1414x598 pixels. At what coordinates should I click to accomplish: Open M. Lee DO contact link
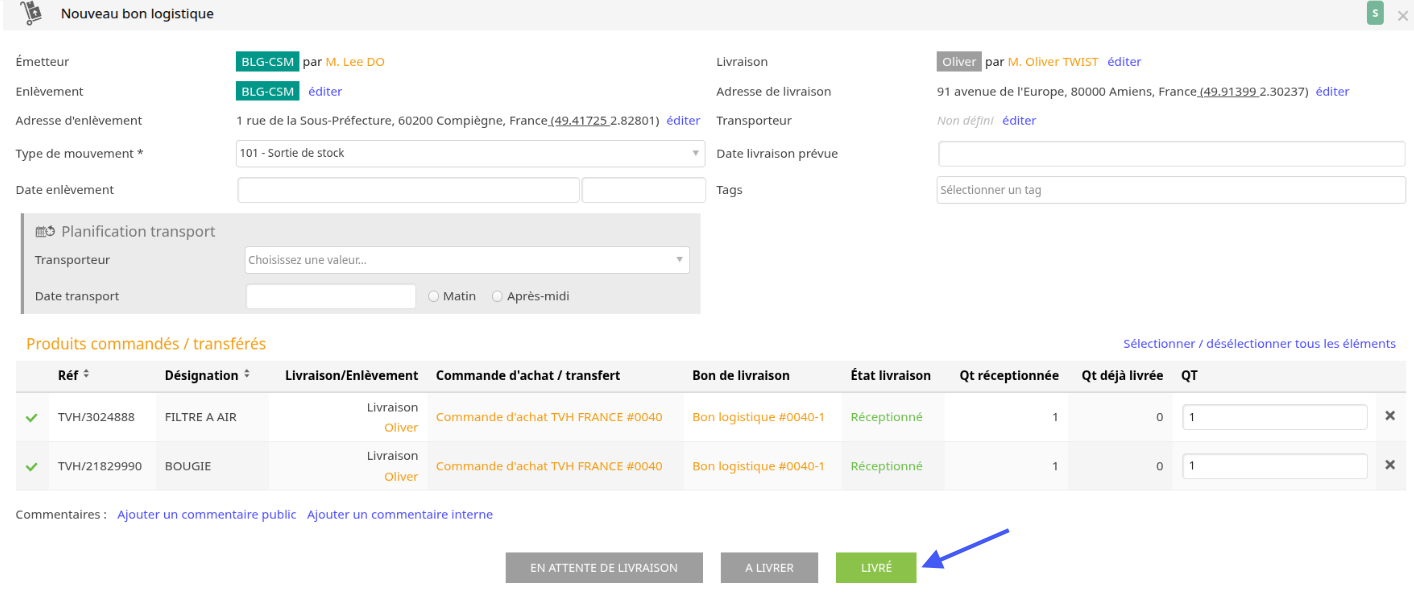pyautogui.click(x=355, y=62)
